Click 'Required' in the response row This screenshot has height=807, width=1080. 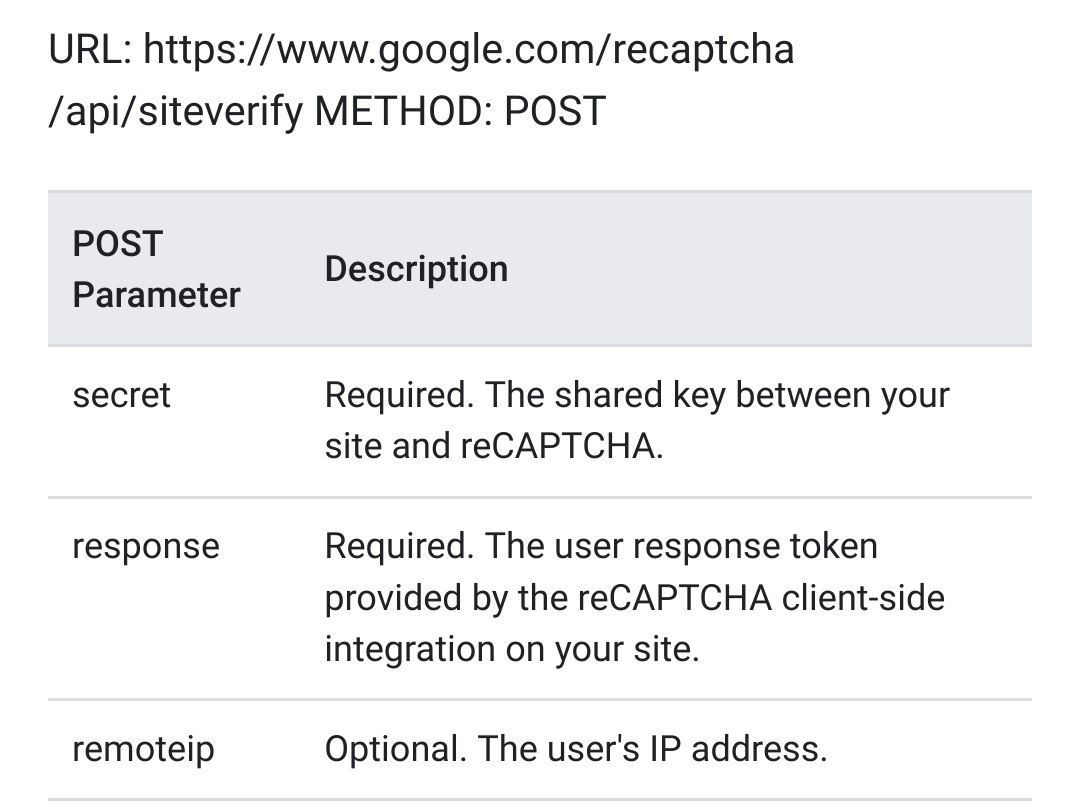(x=399, y=546)
